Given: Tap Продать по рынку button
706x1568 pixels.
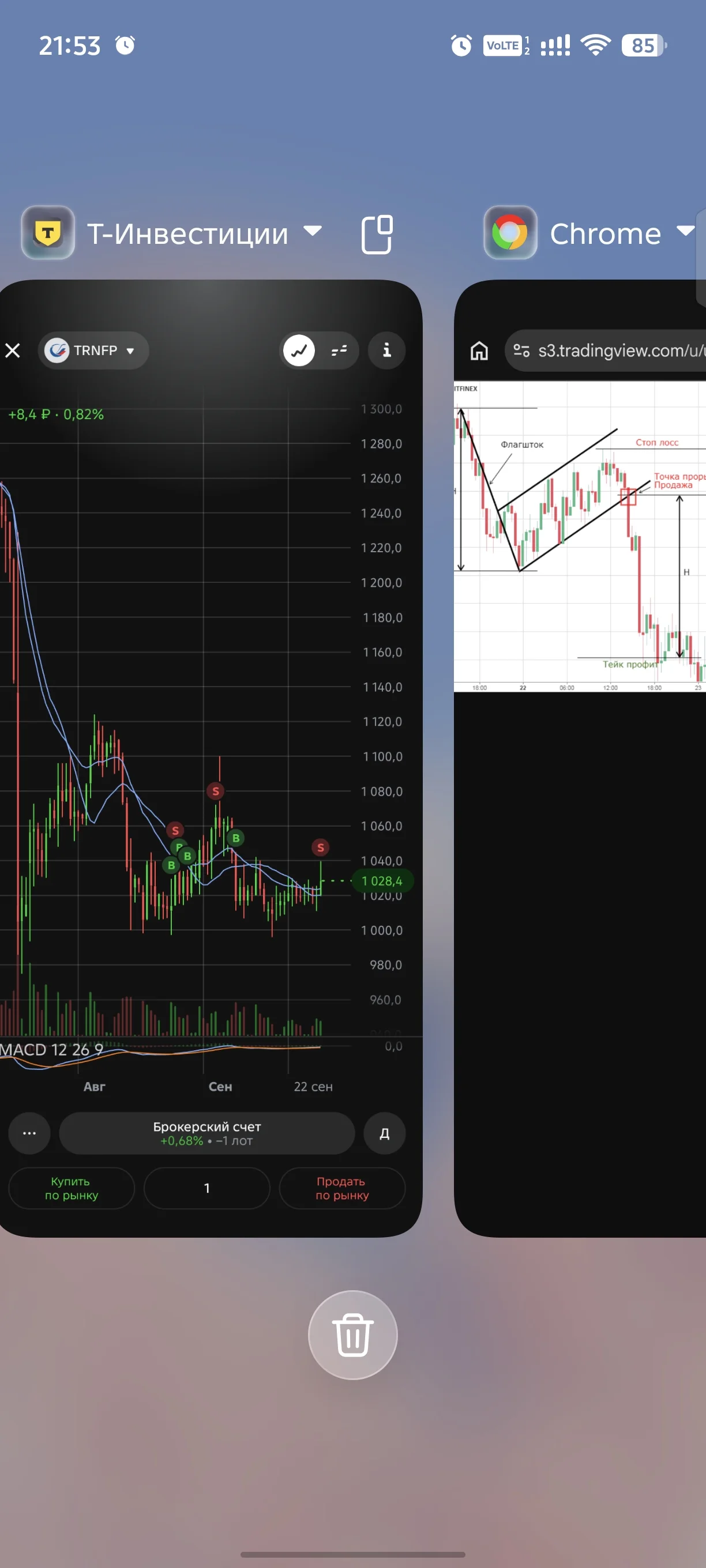Looking at the screenshot, I should (x=341, y=1188).
